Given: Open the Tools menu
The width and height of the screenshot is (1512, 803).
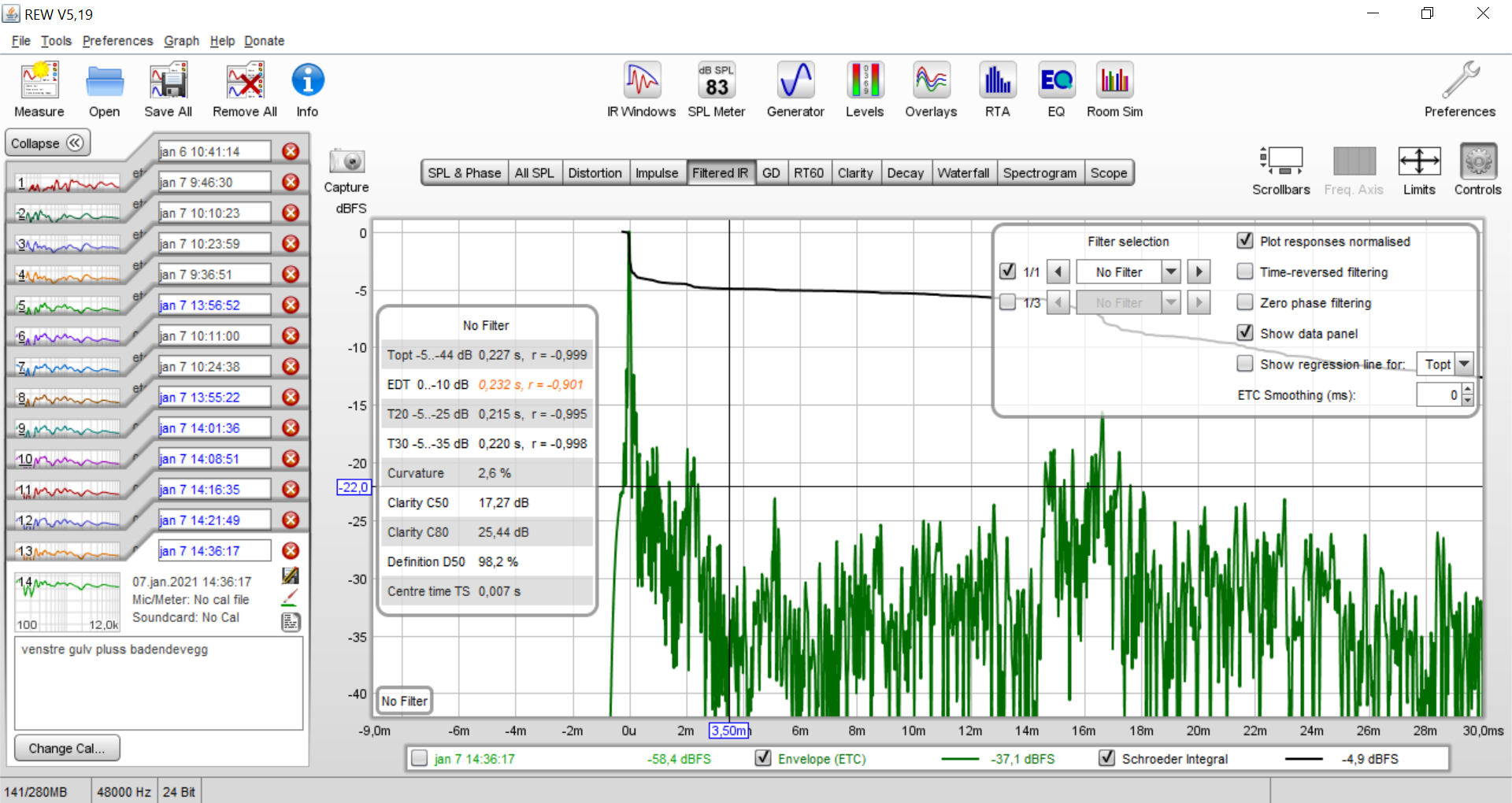Looking at the screenshot, I should point(56,41).
